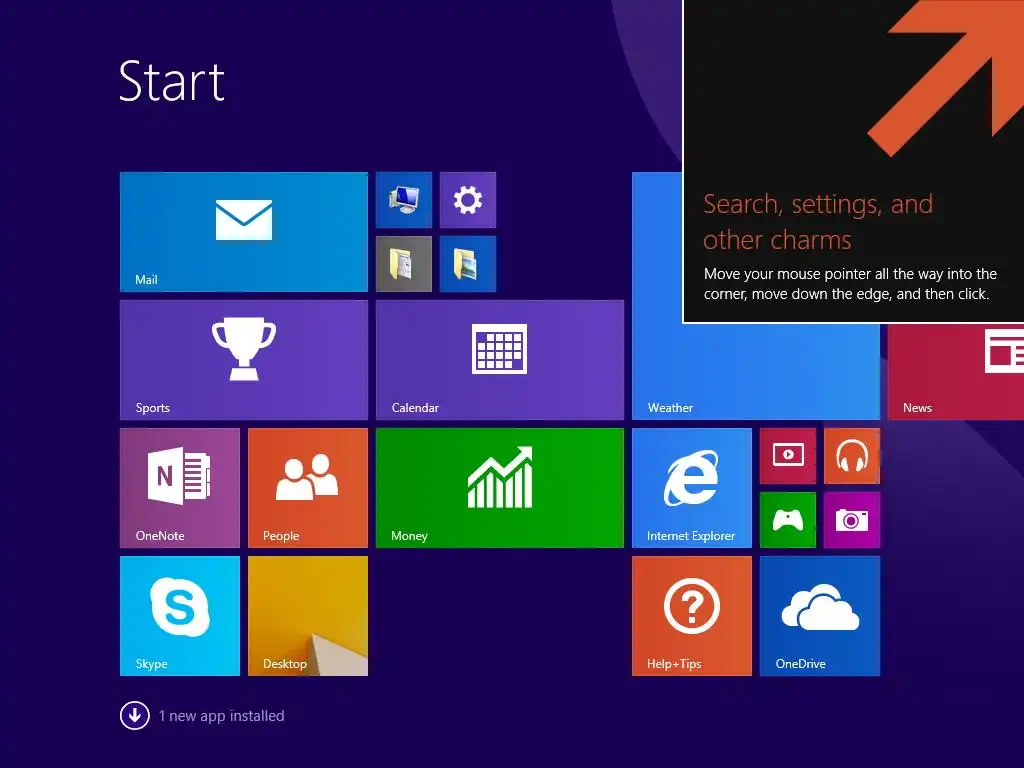Open the OneDrive tile
Screen dimensions: 1024x768
820,616
